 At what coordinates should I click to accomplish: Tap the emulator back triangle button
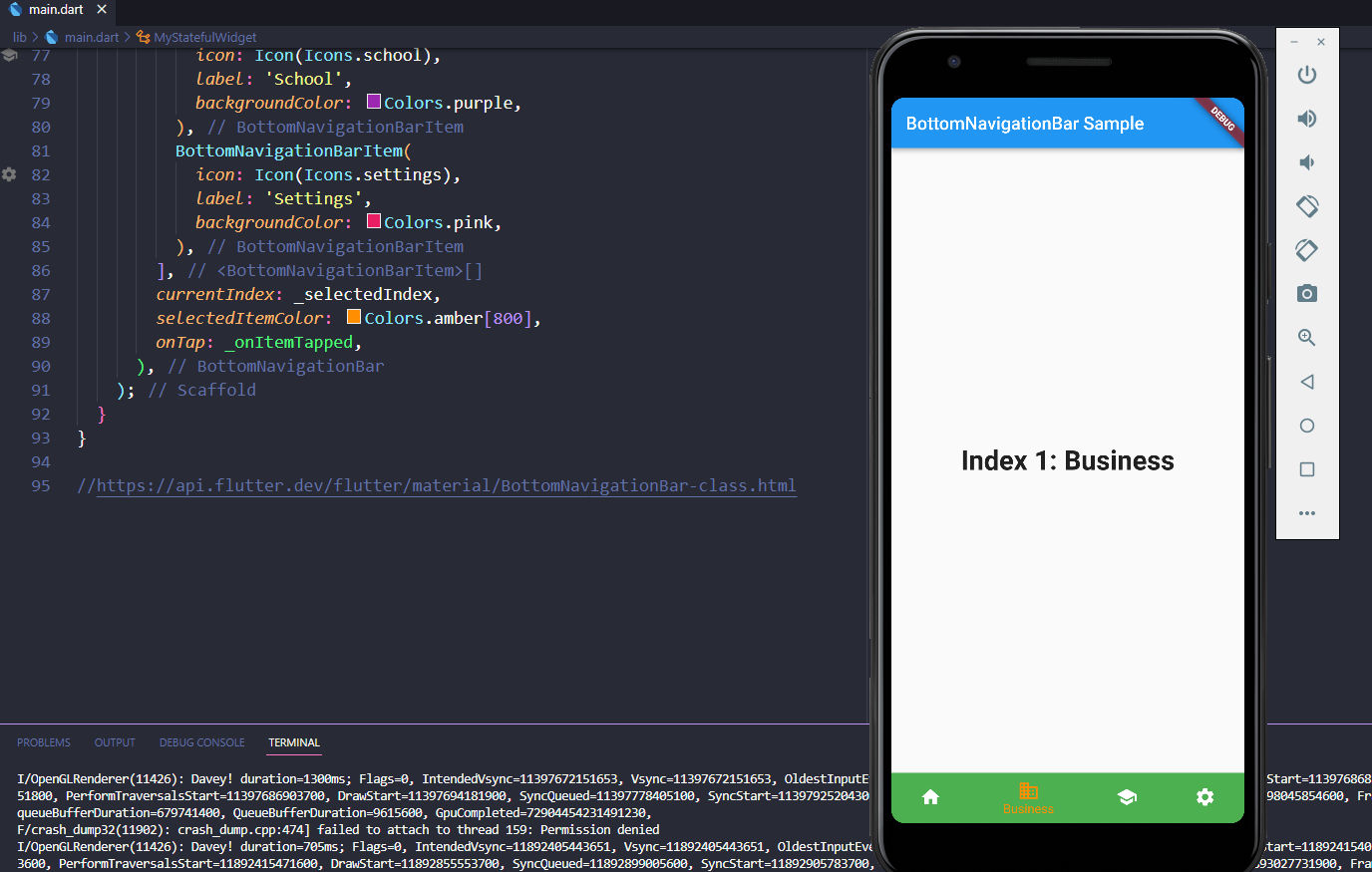[1307, 382]
